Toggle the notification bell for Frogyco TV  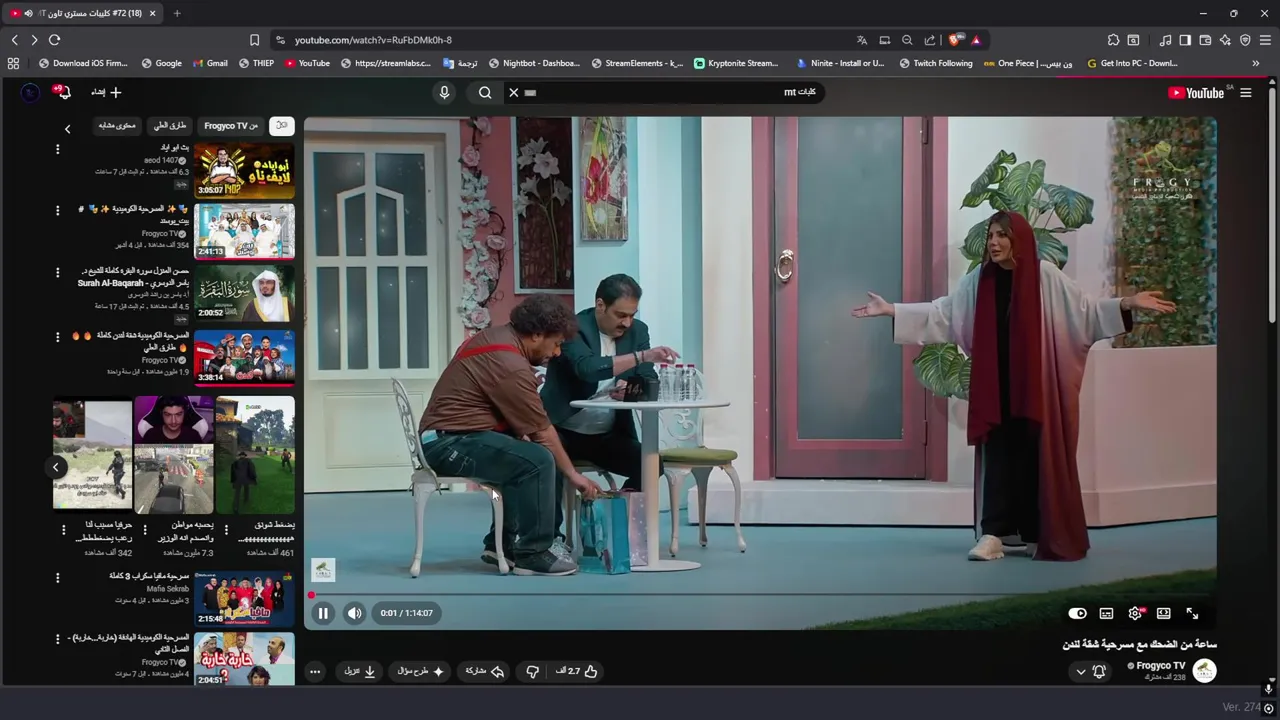point(1099,672)
